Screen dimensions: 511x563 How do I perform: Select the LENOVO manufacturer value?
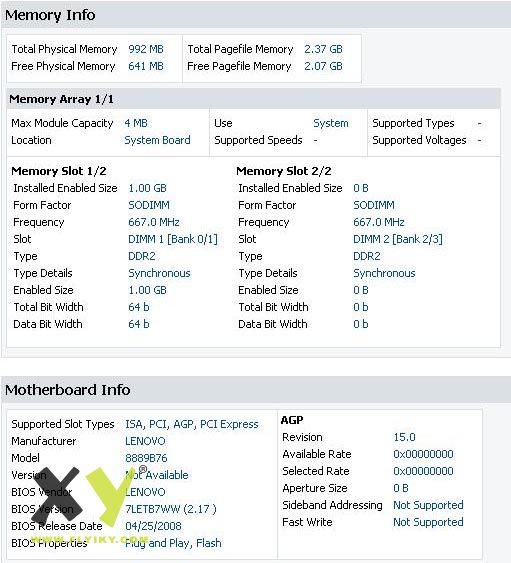pos(145,441)
